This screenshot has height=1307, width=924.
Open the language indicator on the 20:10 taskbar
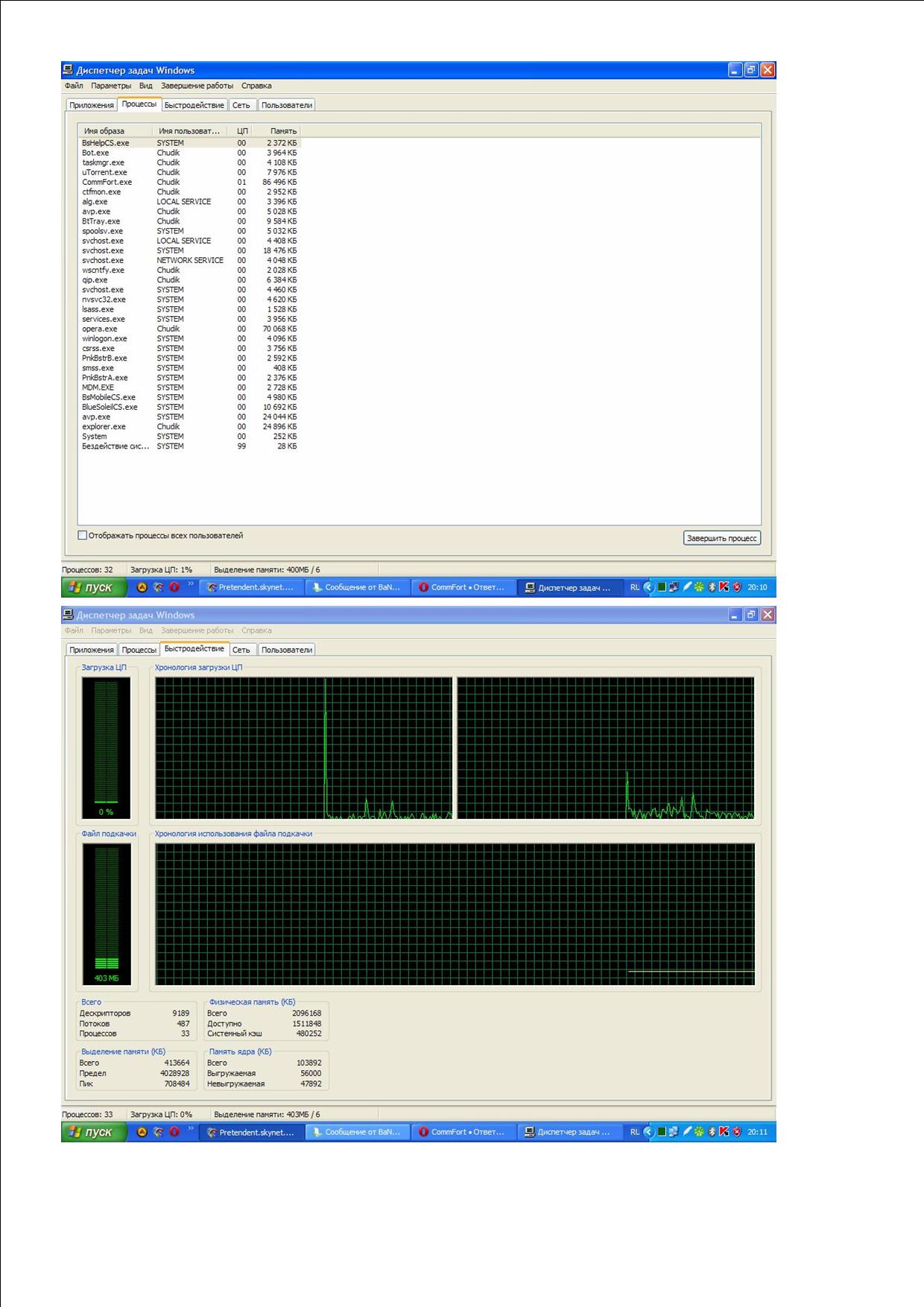tap(635, 587)
